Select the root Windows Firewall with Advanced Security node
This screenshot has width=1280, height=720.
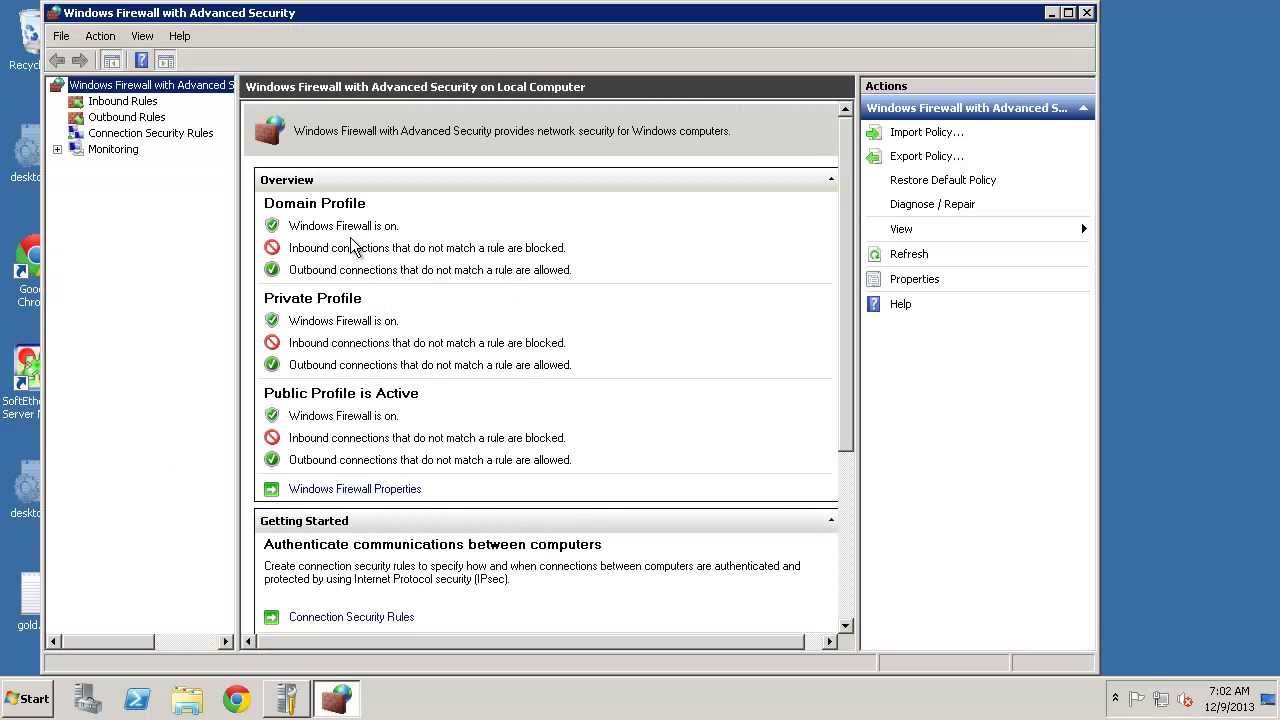coord(150,85)
